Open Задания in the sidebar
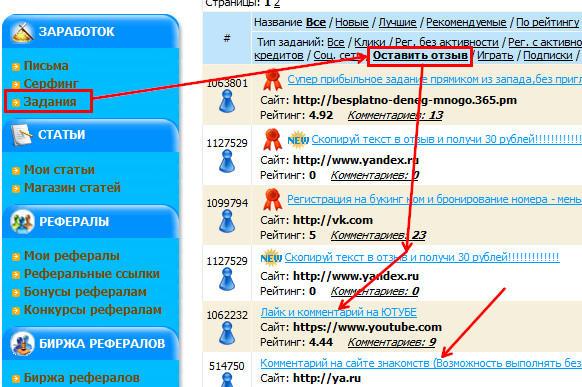This screenshot has height=387, width=582. (x=50, y=101)
